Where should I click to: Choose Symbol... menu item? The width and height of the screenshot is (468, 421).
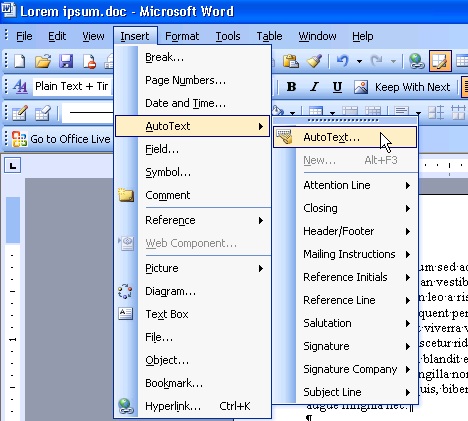click(x=192, y=172)
